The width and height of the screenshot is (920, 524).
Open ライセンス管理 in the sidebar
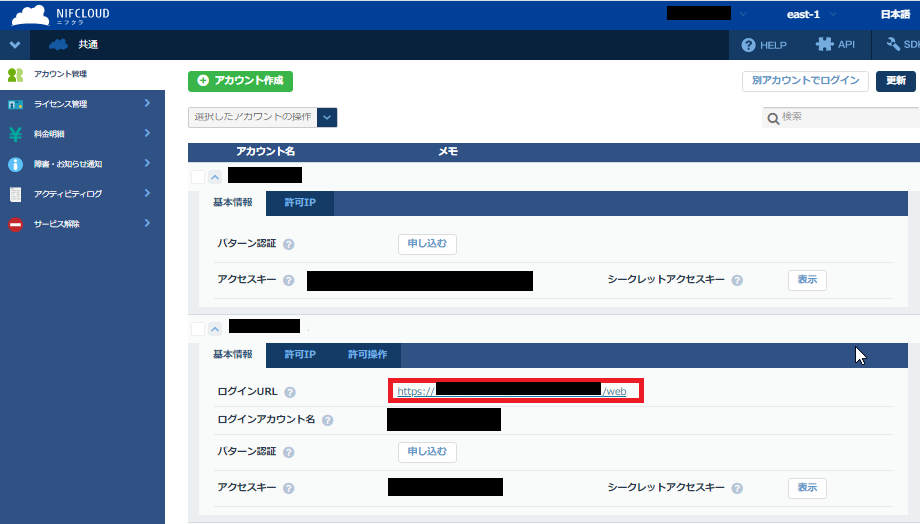point(82,104)
